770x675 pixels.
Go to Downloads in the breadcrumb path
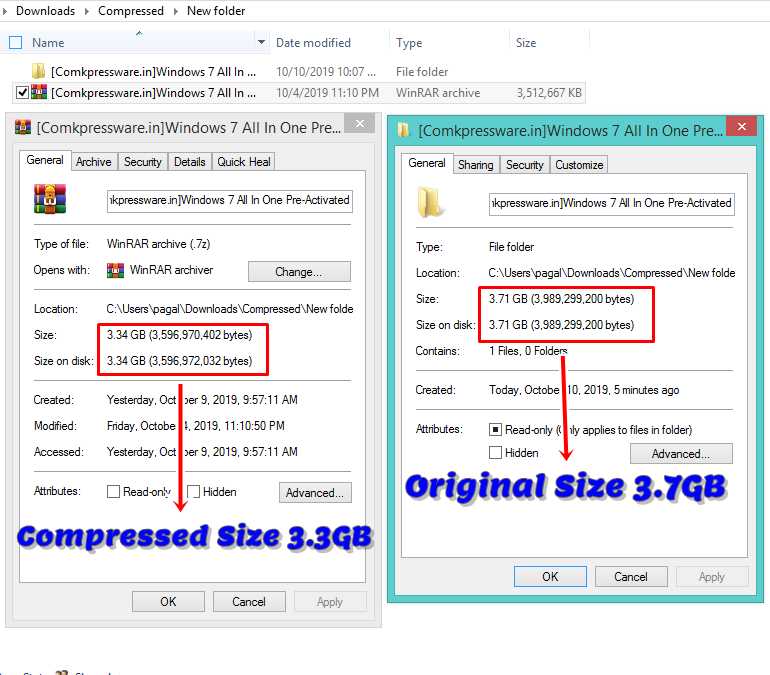[46, 11]
